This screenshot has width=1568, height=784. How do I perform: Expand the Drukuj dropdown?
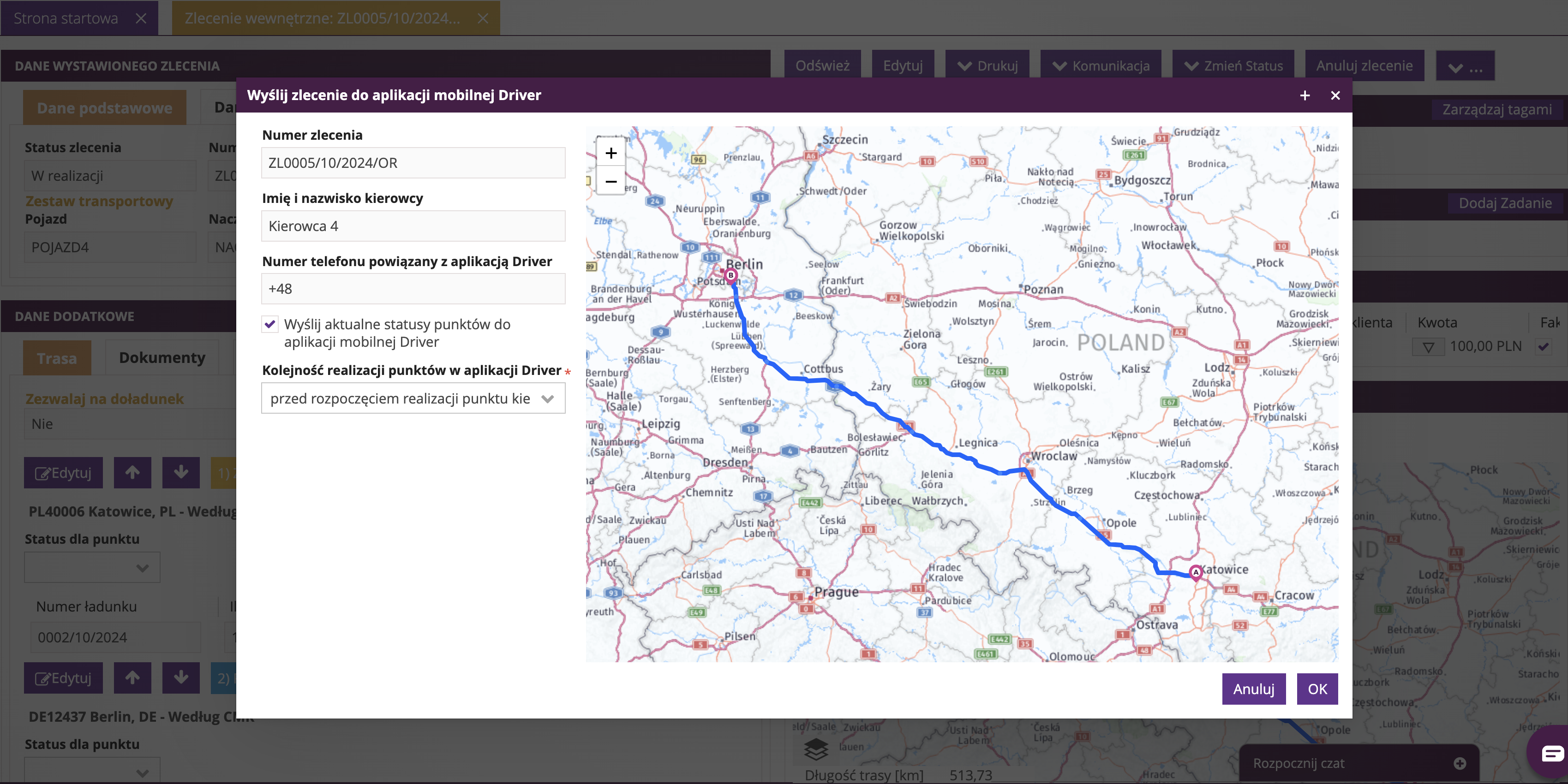click(x=987, y=65)
